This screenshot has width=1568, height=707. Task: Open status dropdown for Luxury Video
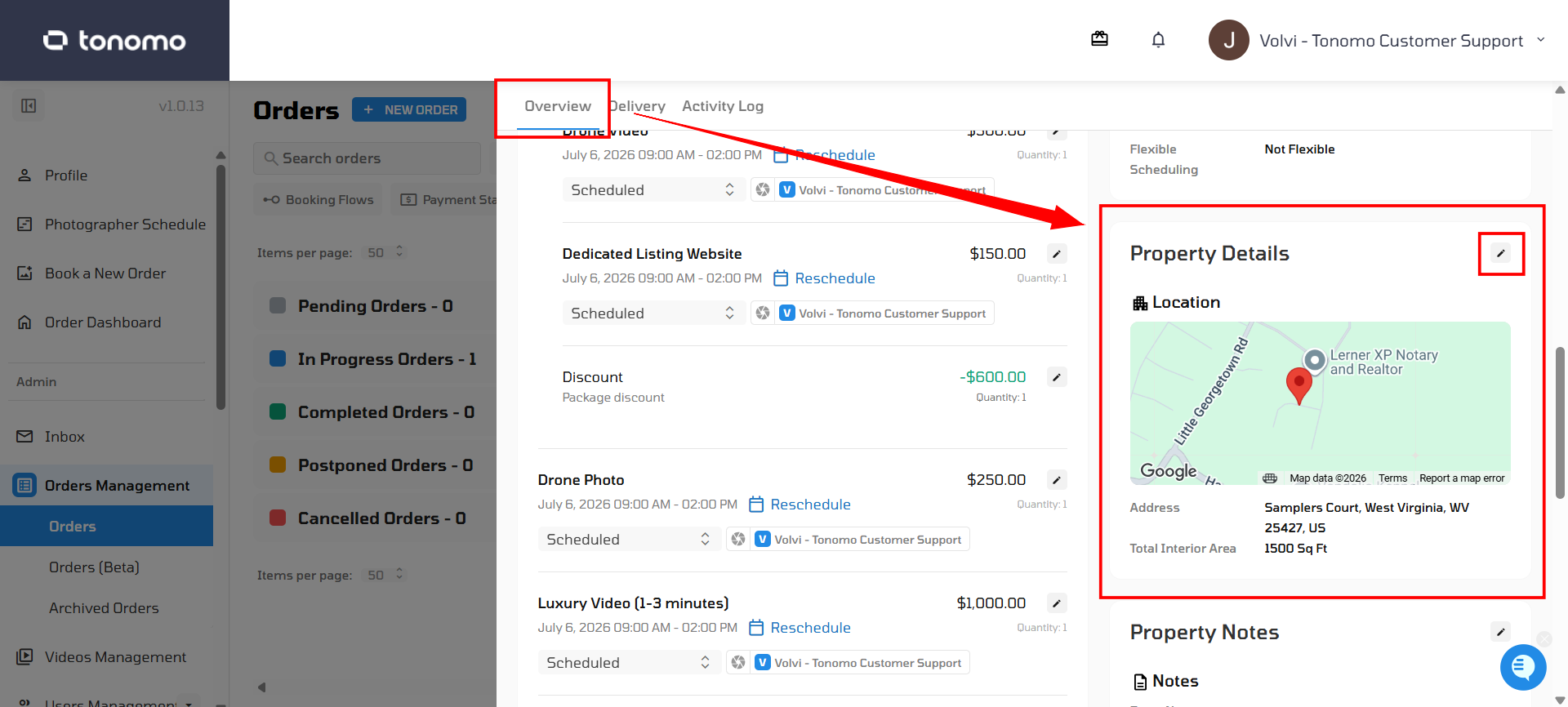[x=628, y=663]
